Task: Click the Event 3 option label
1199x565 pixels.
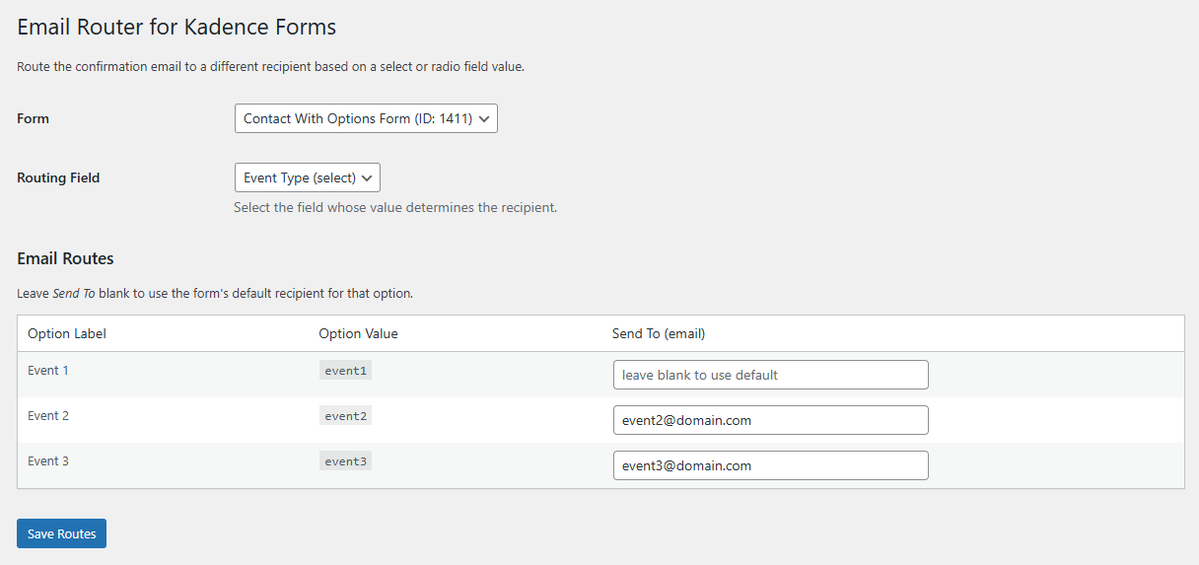Action: (48, 461)
